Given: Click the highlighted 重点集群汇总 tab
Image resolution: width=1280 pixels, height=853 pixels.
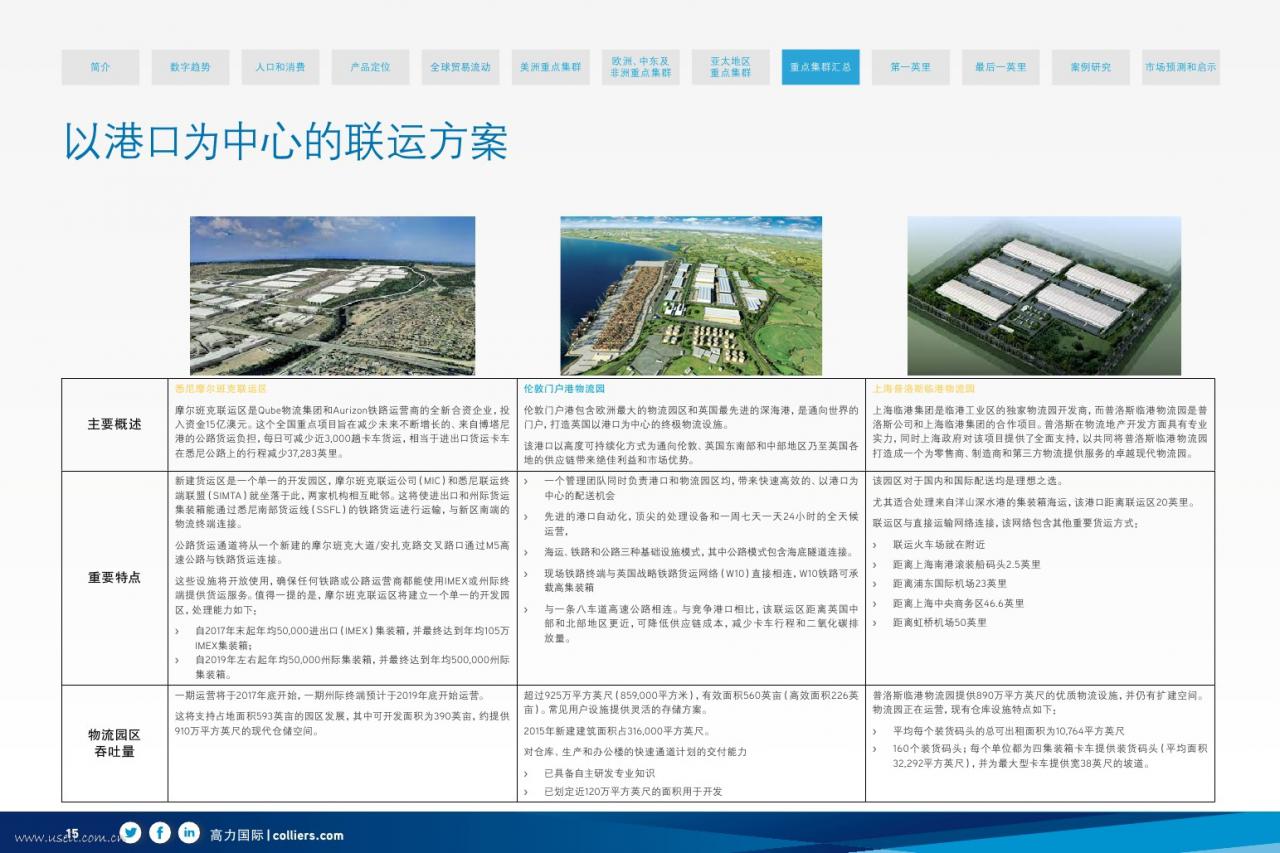Looking at the screenshot, I should (820, 67).
